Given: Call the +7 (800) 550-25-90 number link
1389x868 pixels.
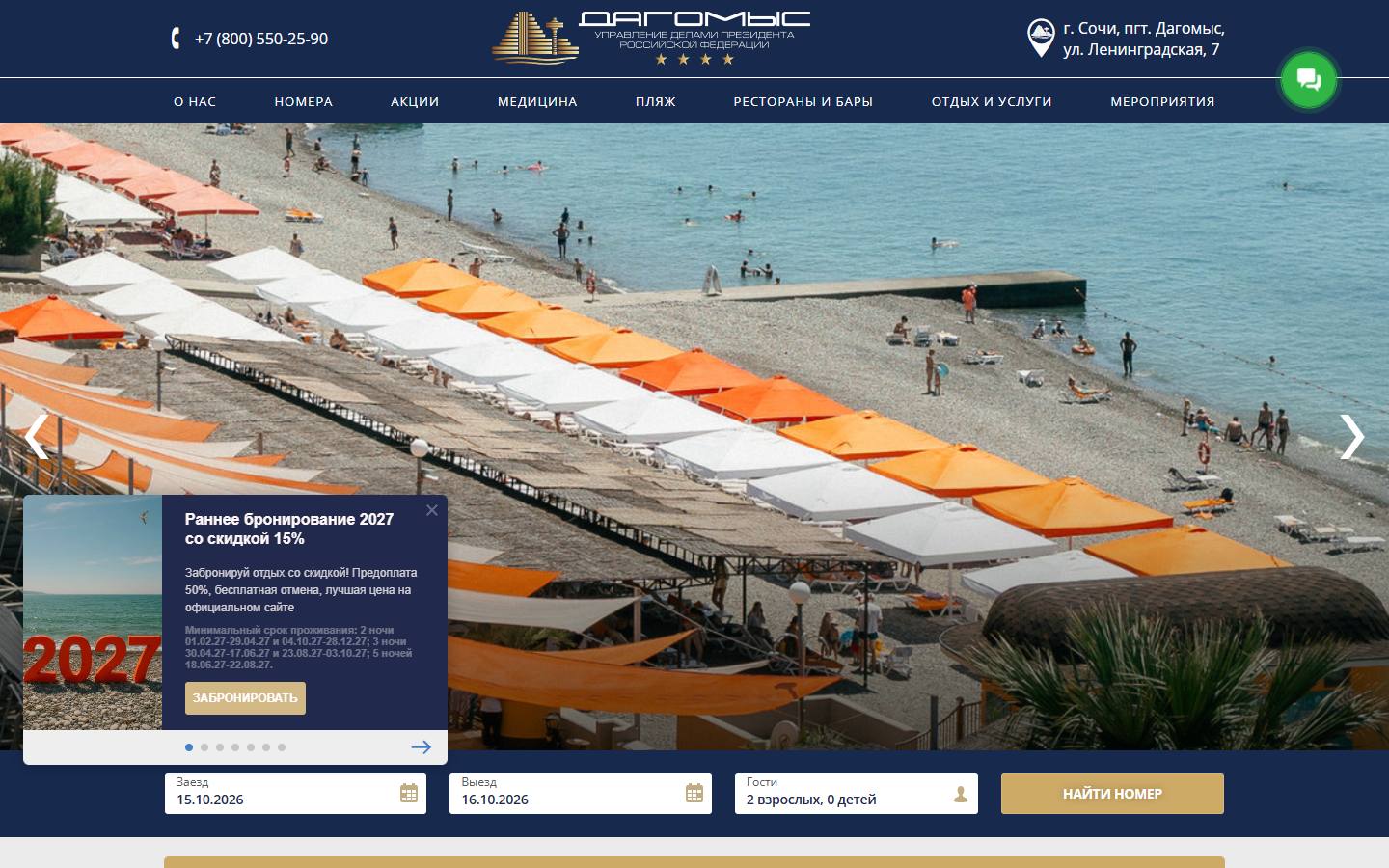Looking at the screenshot, I should 261,39.
